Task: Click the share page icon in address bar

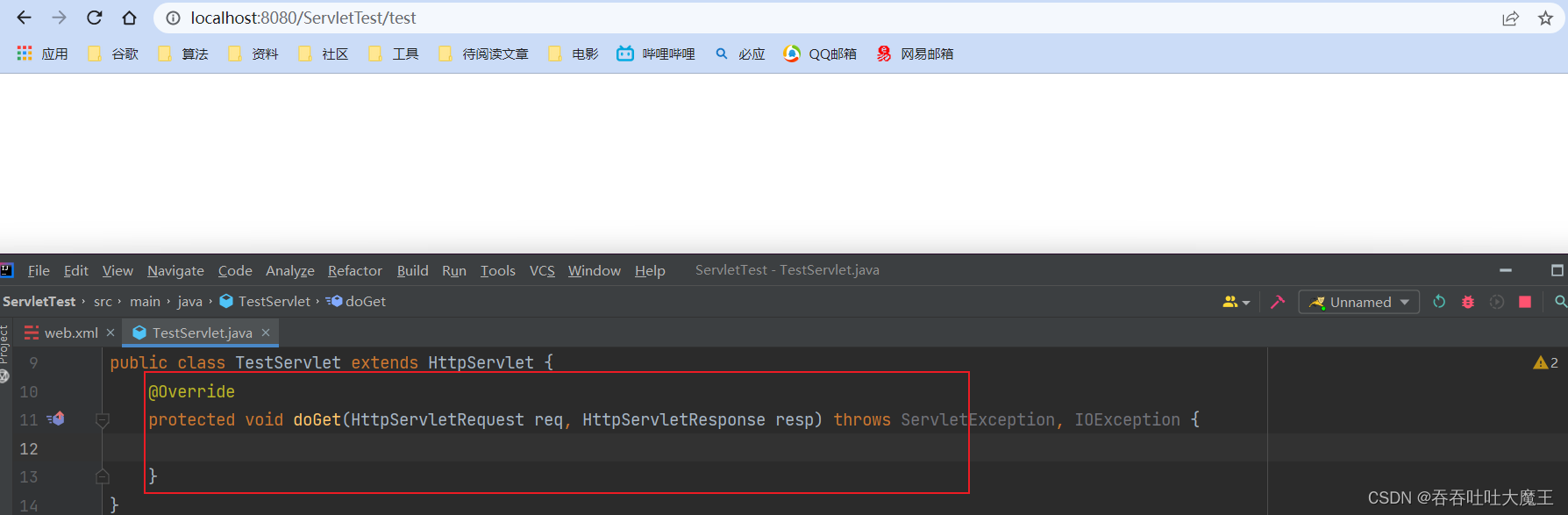Action: tap(1510, 18)
